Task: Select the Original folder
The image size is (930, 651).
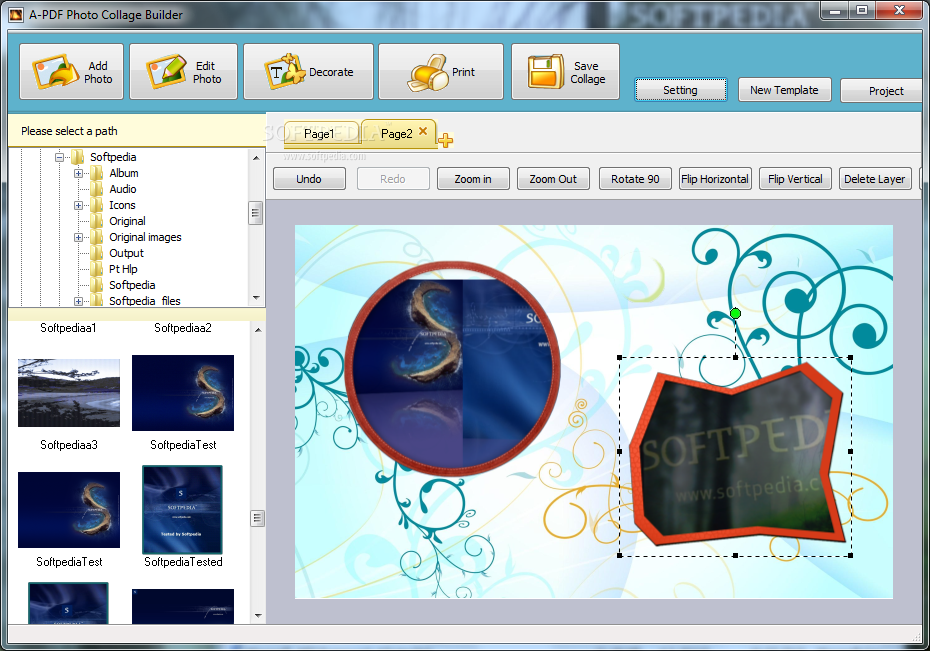Action: tap(127, 221)
